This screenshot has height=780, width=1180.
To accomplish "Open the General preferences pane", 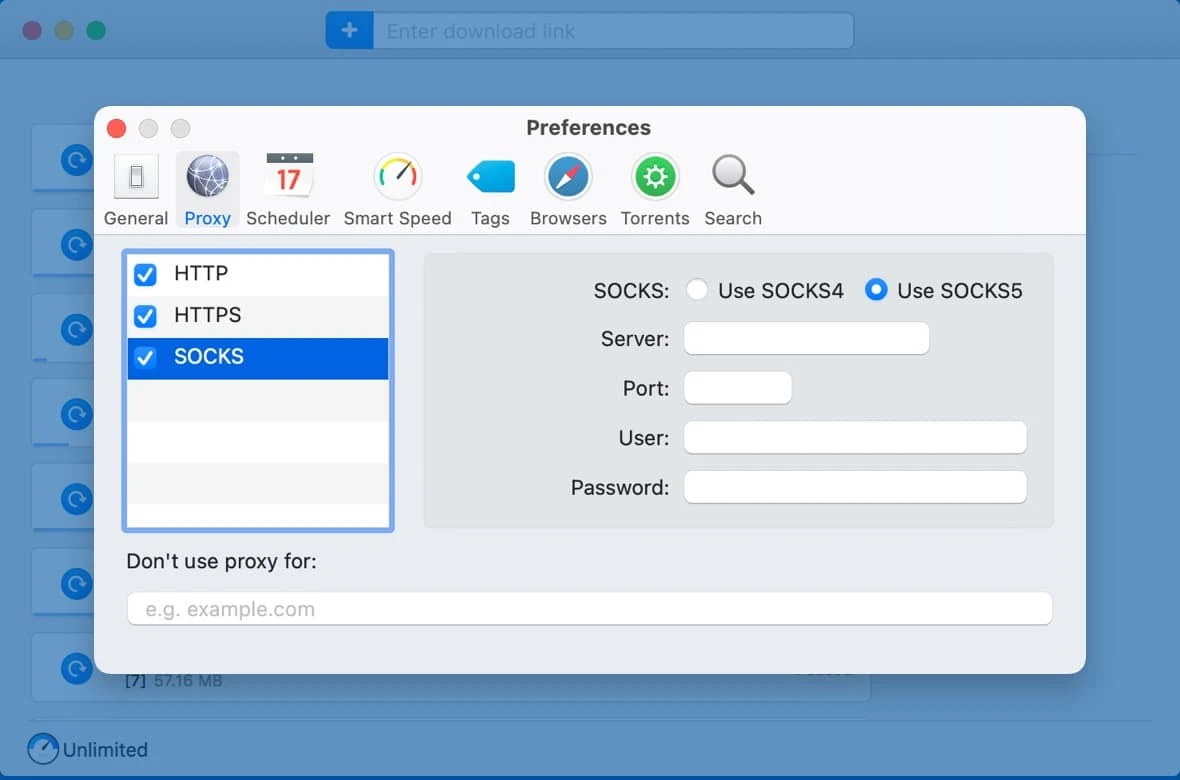I will pyautogui.click(x=136, y=189).
